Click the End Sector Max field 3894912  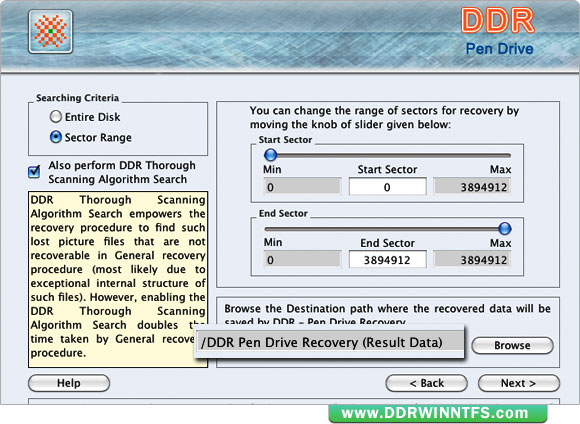pos(472,260)
